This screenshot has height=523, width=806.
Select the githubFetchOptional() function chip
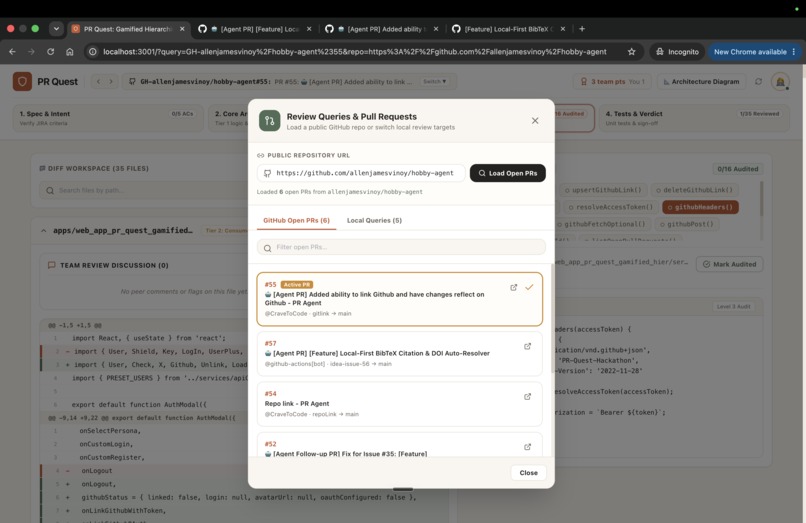604,224
